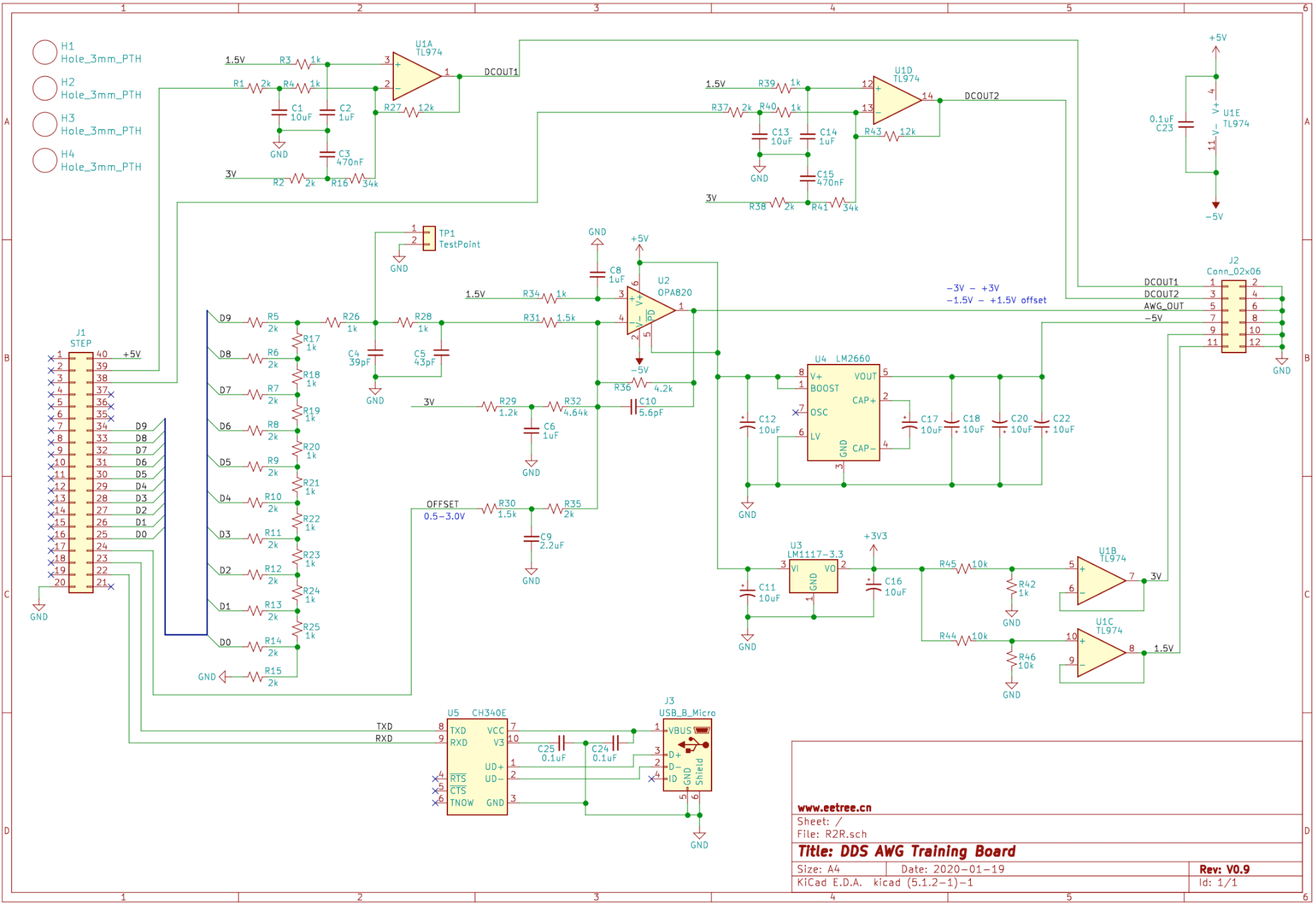Select the Hole_3mm_PTH label of H1
The image size is (1316, 903).
[101, 59]
